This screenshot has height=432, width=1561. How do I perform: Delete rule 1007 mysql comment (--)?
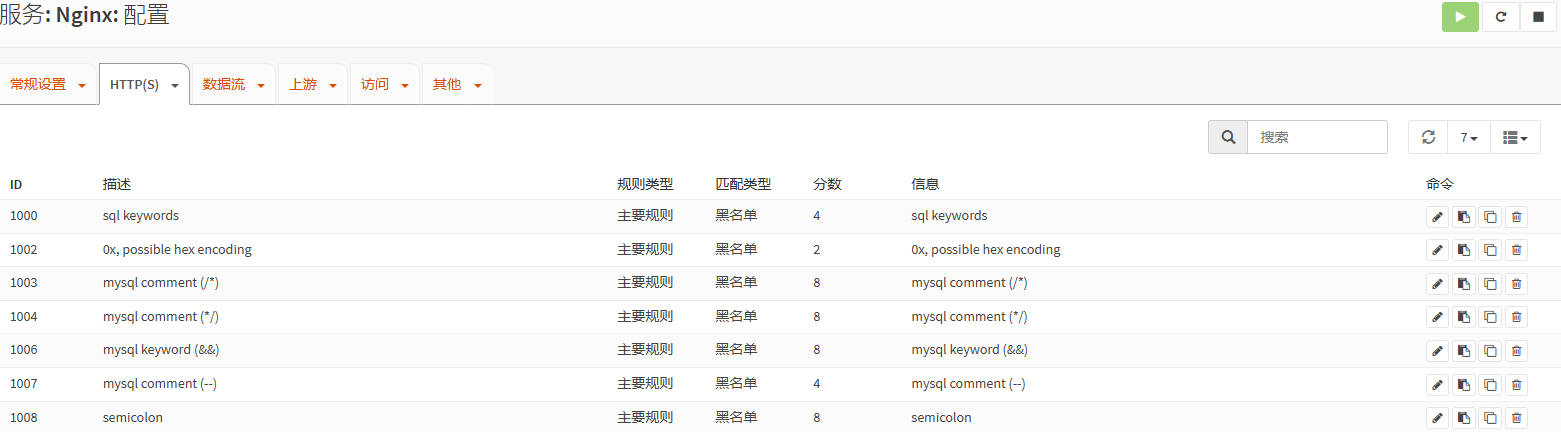pos(1516,384)
